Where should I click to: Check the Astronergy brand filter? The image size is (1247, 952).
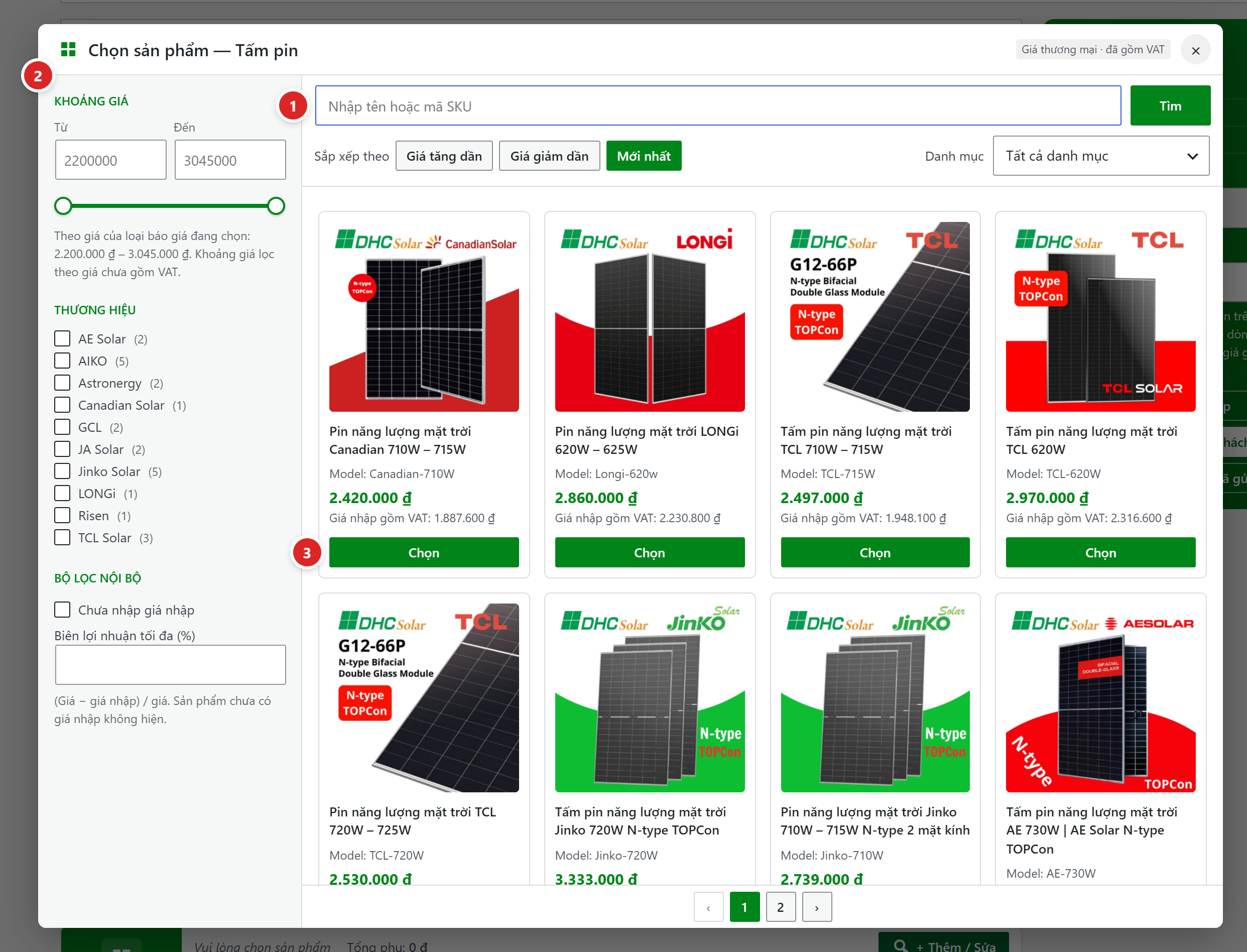pos(62,383)
